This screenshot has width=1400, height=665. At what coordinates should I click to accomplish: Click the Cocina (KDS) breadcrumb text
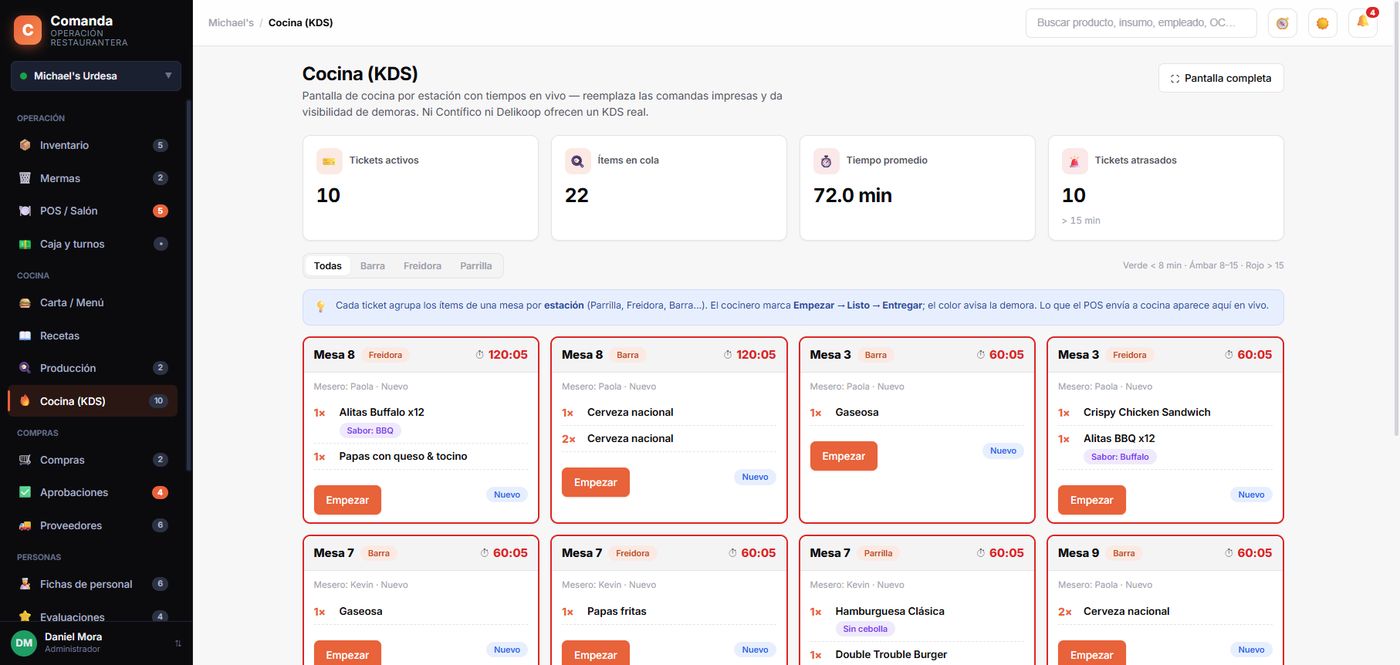click(301, 22)
